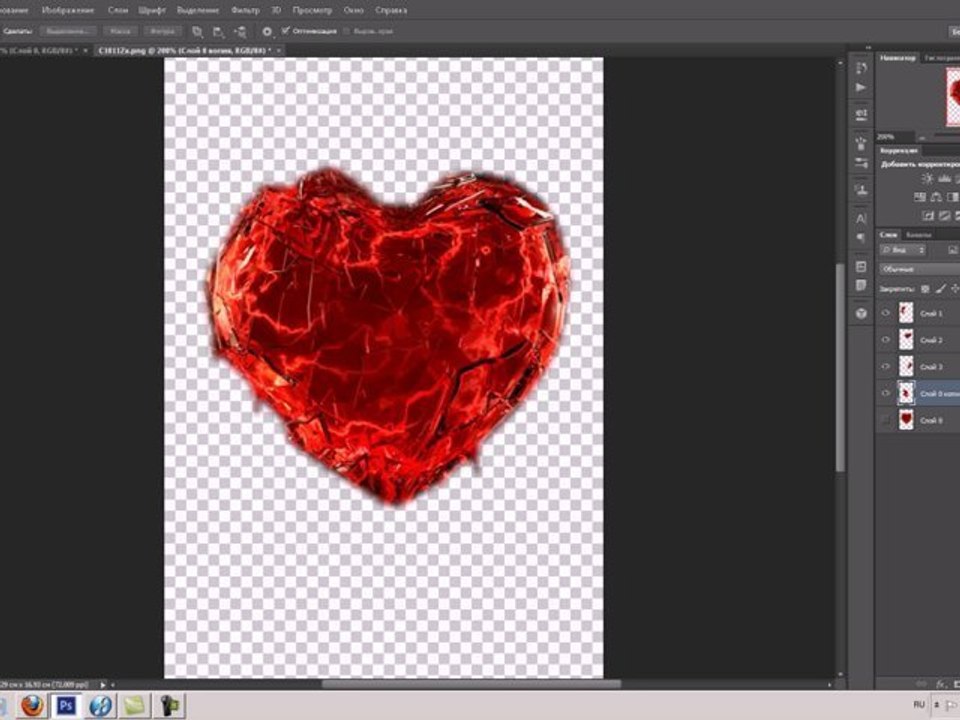Viewport: 960px width, 720px height.
Task: Hide layer Слой 2 with eye icon
Action: click(885, 340)
